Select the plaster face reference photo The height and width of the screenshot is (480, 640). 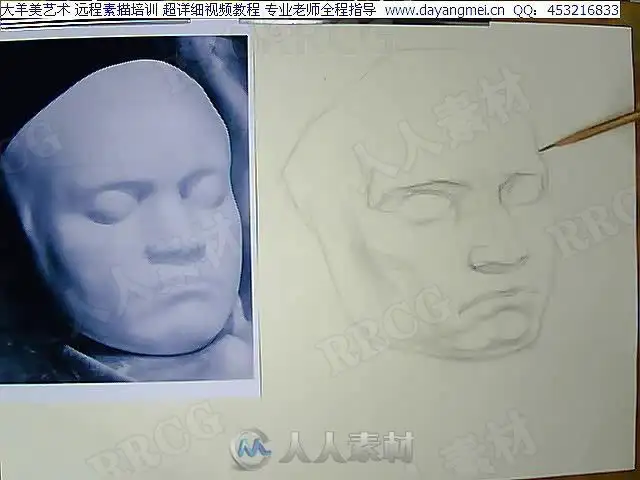click(126, 209)
